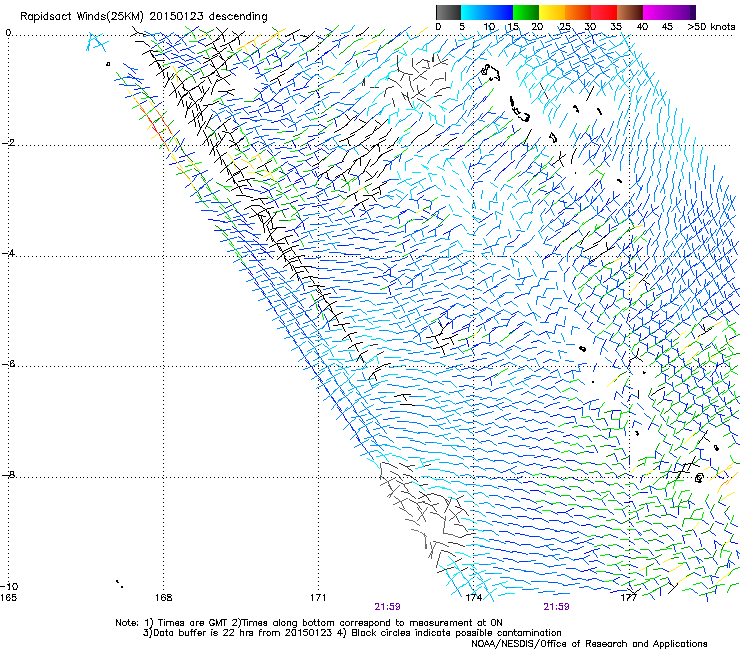Viewport: 740px width, 650px height.
Task: Click the first purple '21:59' time stamp near 171
Action: tap(387, 607)
